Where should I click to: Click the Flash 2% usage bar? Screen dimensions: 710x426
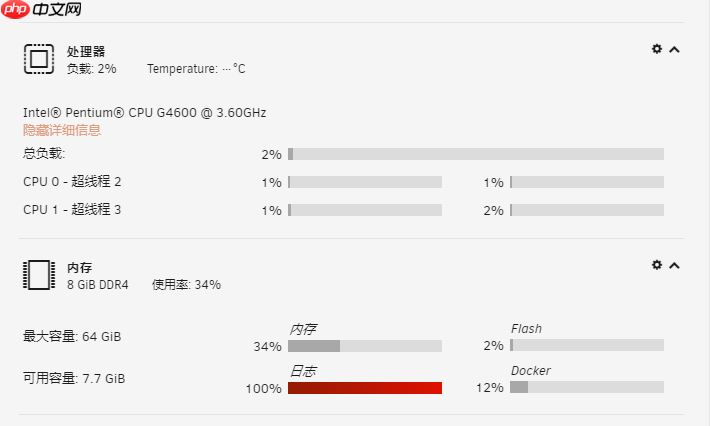587,345
